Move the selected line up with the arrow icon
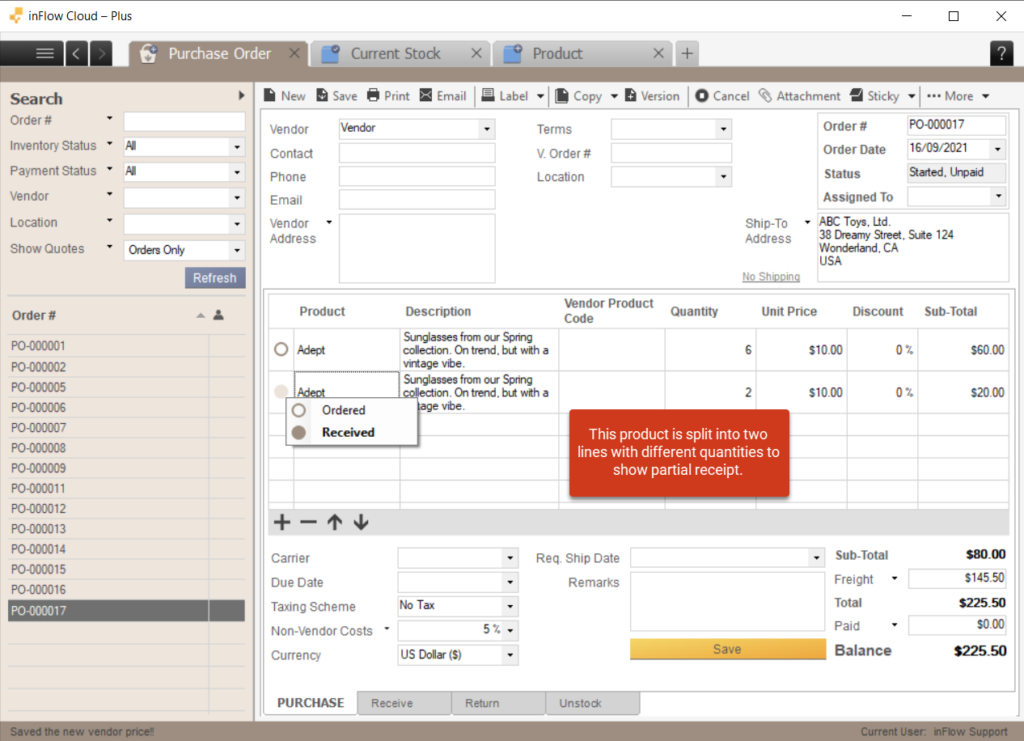Viewport: 1024px width, 741px height. 337,522
